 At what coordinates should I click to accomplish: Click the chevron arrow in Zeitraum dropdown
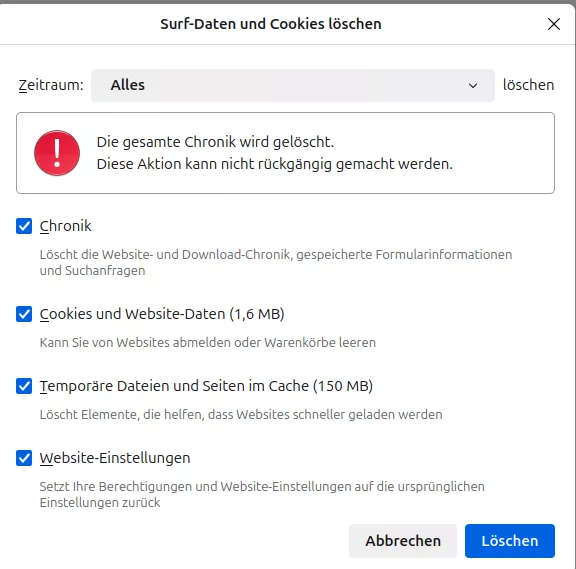click(x=473, y=86)
